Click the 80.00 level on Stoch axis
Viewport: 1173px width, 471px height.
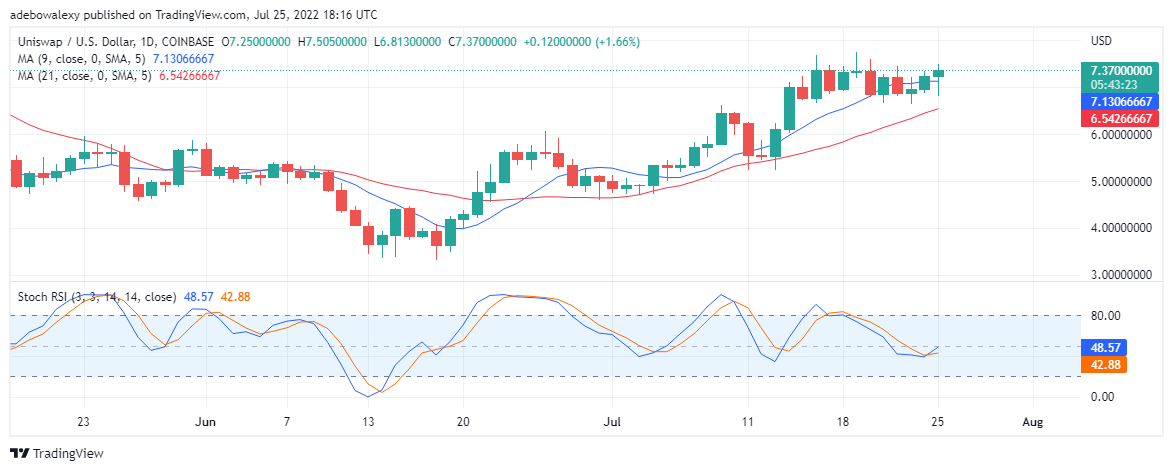click(x=1104, y=315)
